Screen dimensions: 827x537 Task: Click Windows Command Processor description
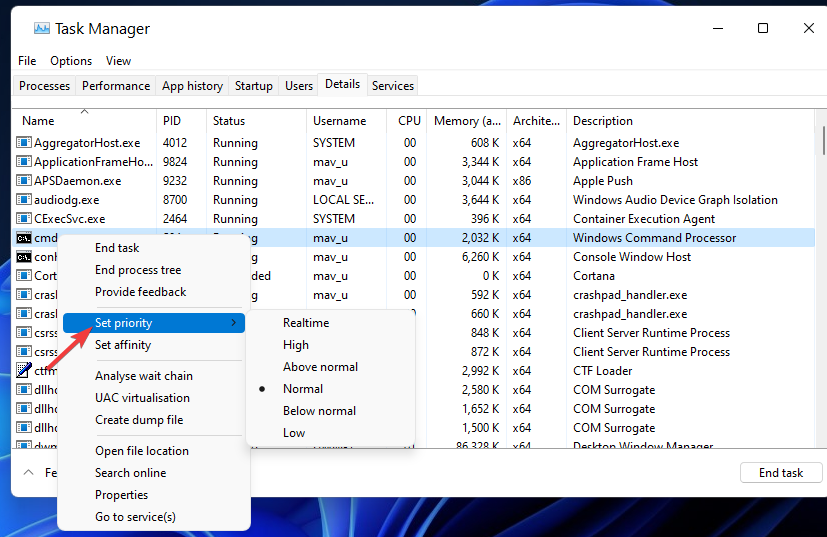tap(655, 238)
